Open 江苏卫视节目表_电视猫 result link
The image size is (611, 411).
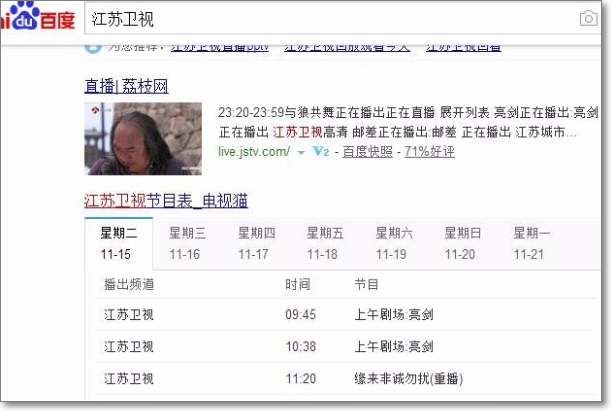pos(166,201)
